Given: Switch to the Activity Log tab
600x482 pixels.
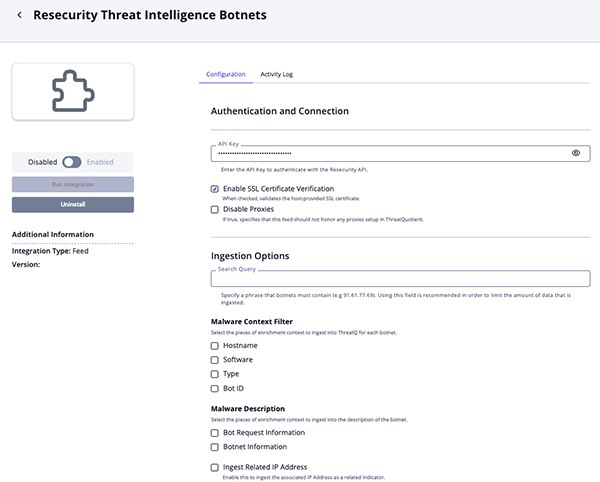Looking at the screenshot, I should [276, 74].
